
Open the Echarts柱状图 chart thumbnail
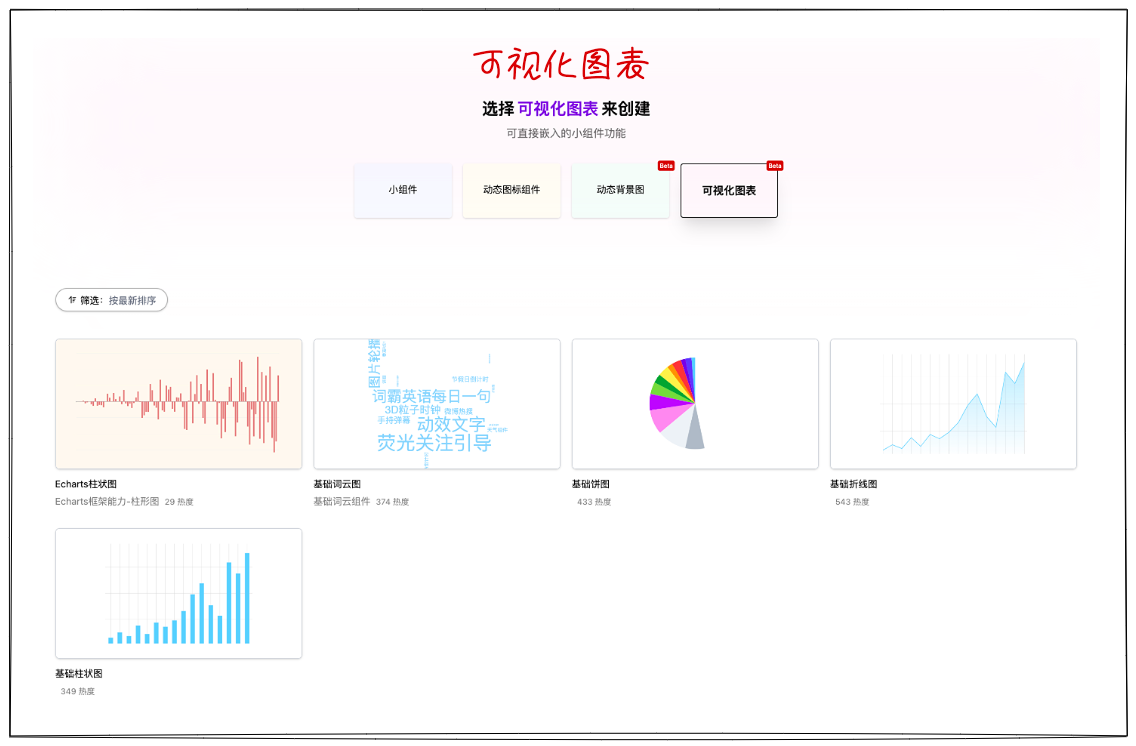click(178, 404)
